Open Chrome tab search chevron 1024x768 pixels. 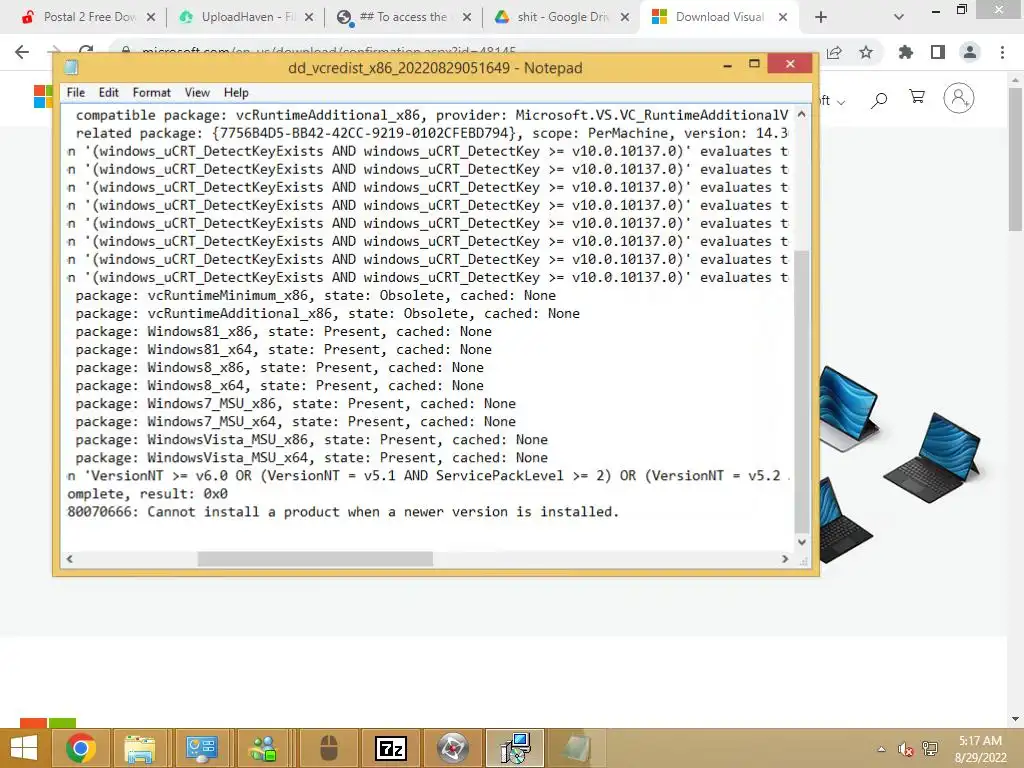click(899, 17)
